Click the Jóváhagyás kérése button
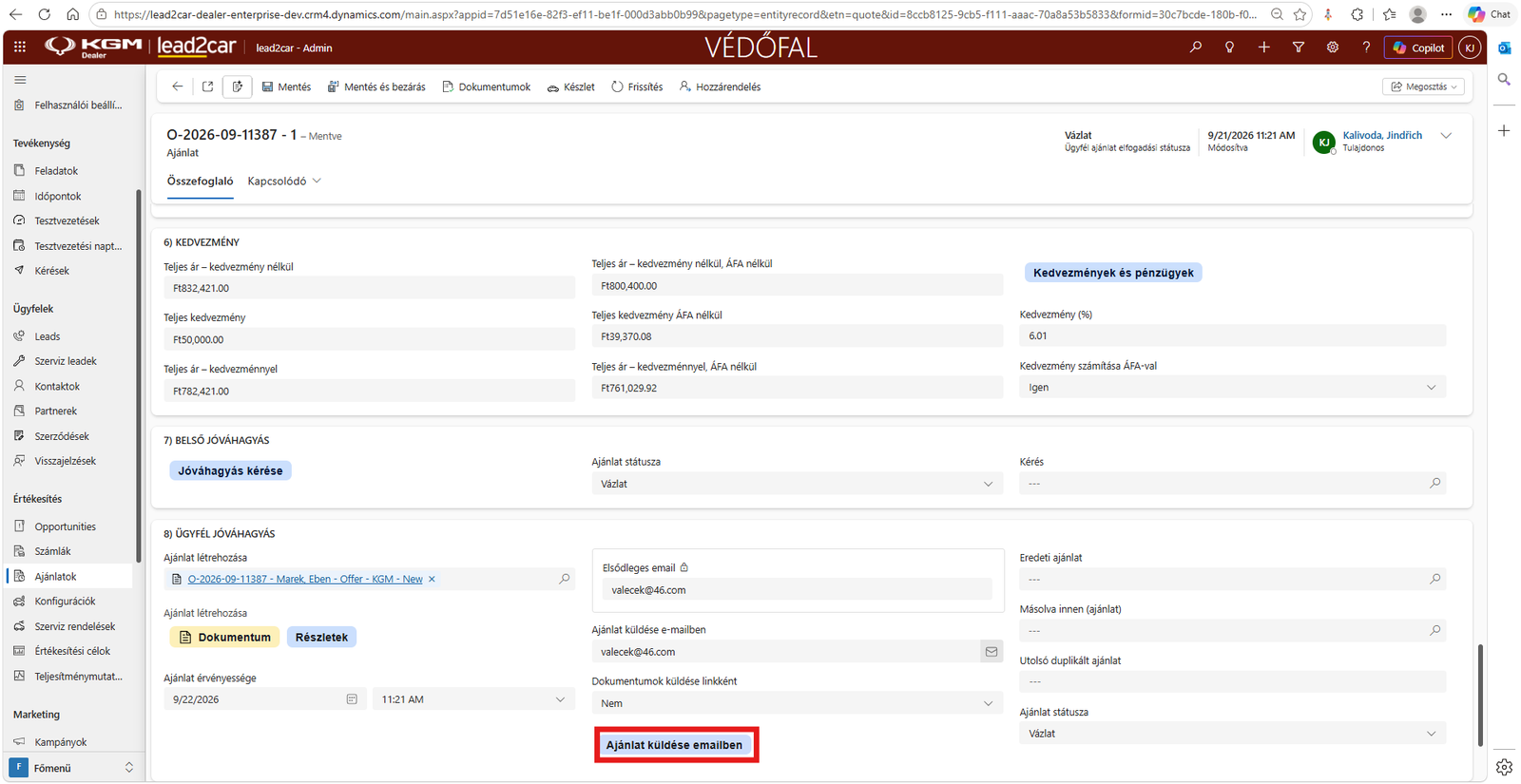Viewport: 1521px width, 784px height. click(230, 470)
